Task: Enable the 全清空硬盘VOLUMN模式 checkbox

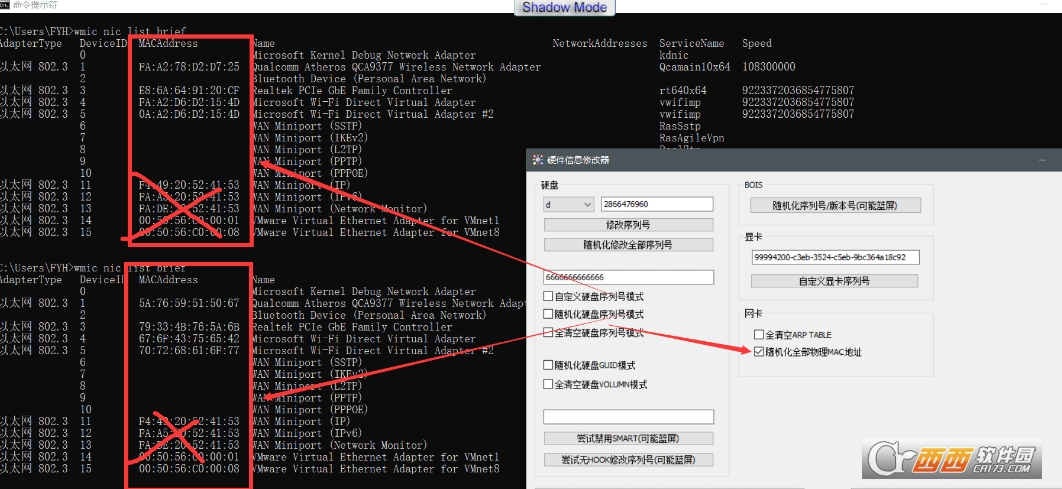Action: (548, 384)
